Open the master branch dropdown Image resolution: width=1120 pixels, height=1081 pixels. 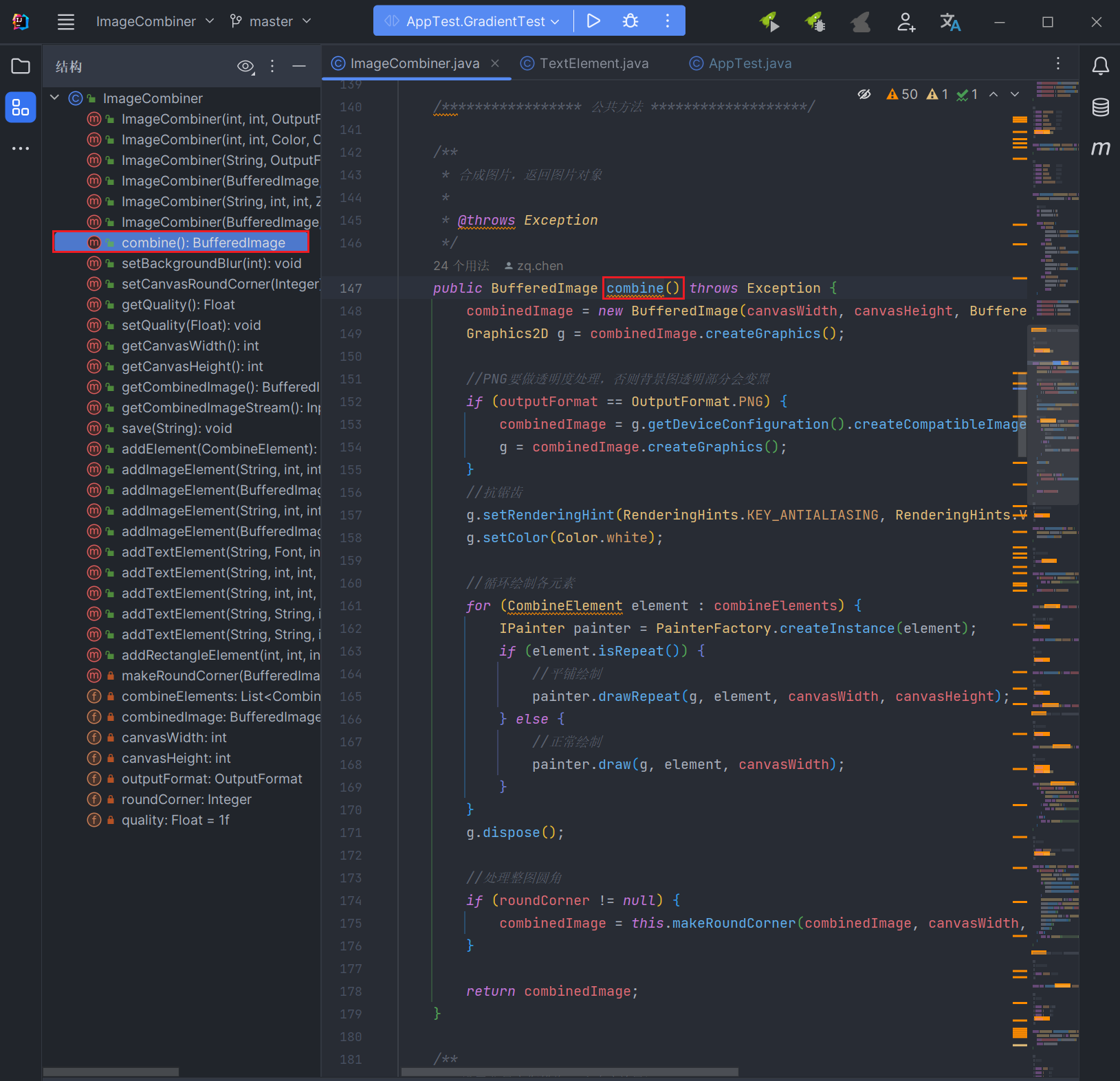tap(271, 22)
